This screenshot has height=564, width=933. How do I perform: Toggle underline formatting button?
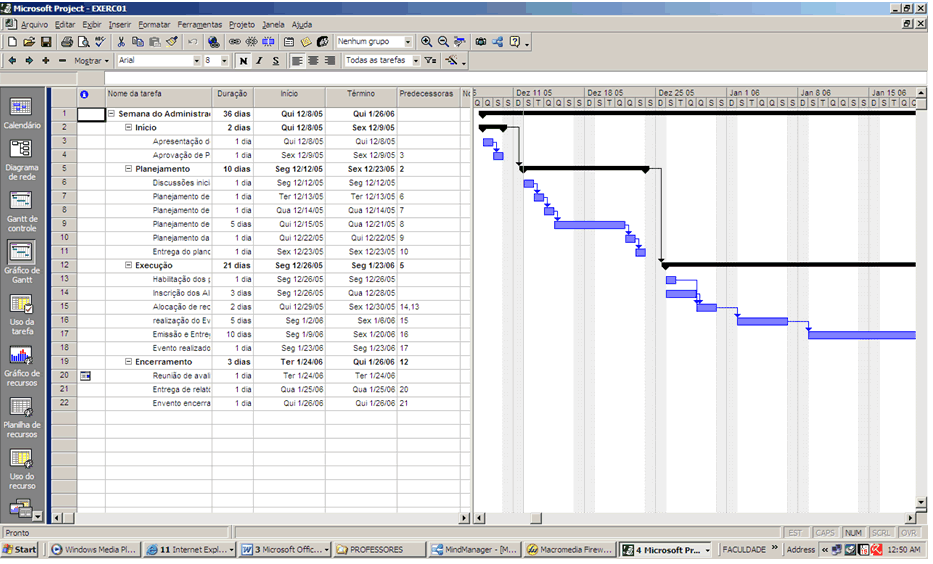[275, 61]
